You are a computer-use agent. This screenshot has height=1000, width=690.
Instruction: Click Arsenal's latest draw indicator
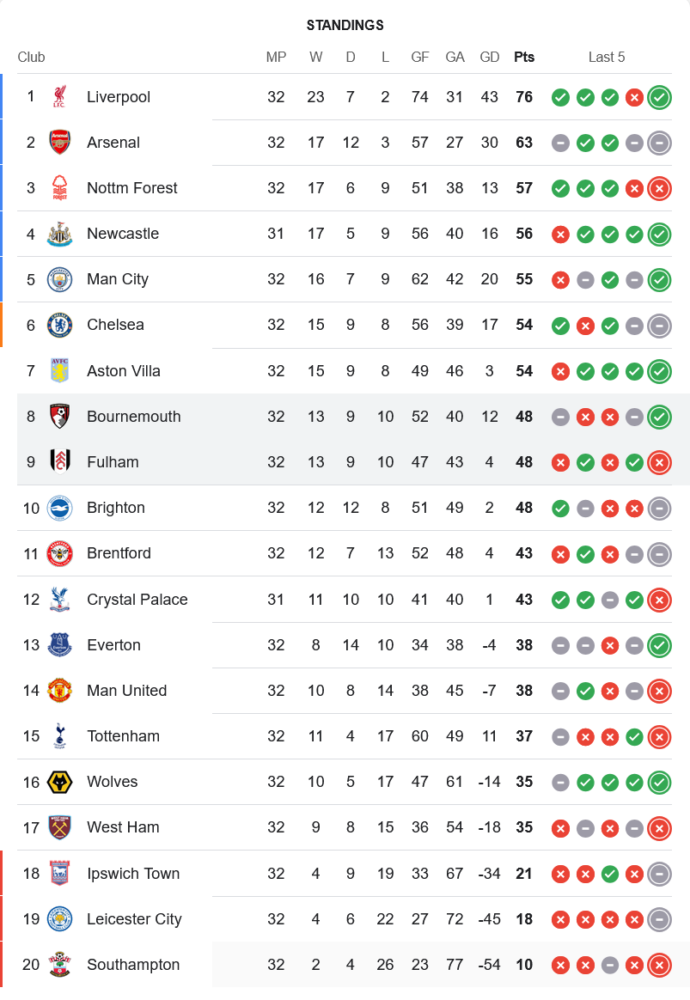tap(659, 142)
